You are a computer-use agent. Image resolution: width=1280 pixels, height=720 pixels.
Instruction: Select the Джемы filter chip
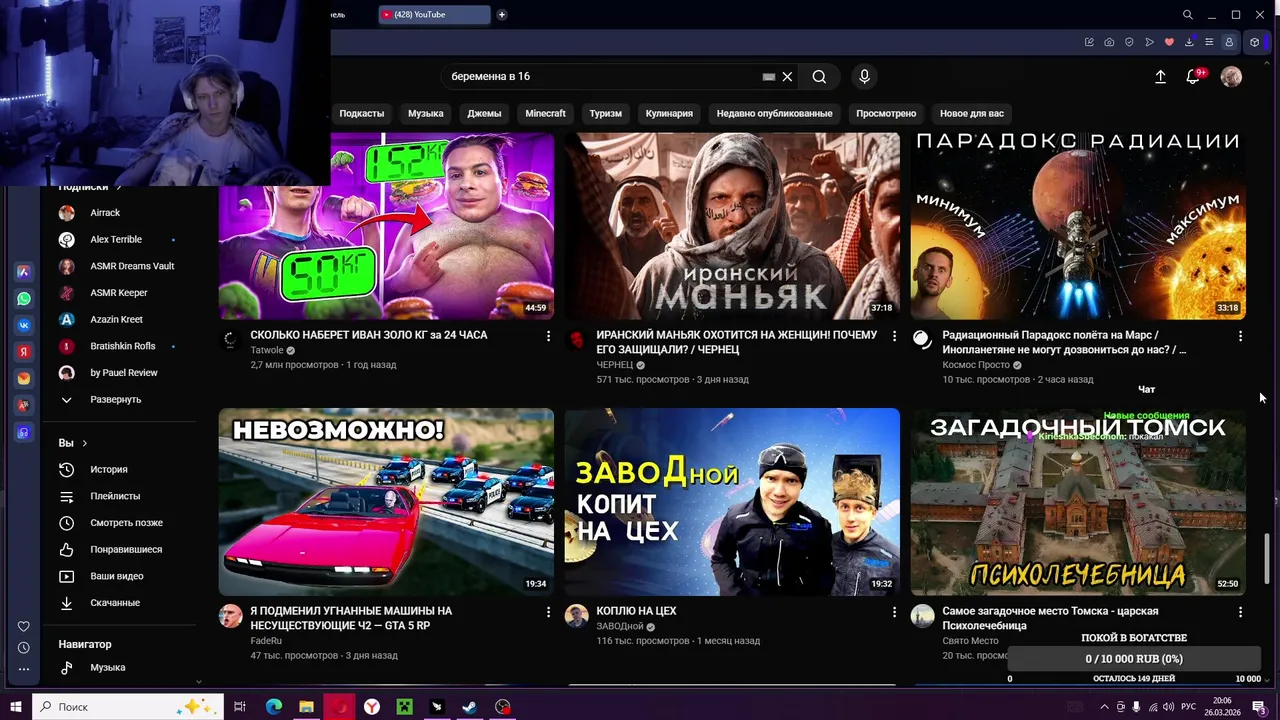click(x=484, y=113)
